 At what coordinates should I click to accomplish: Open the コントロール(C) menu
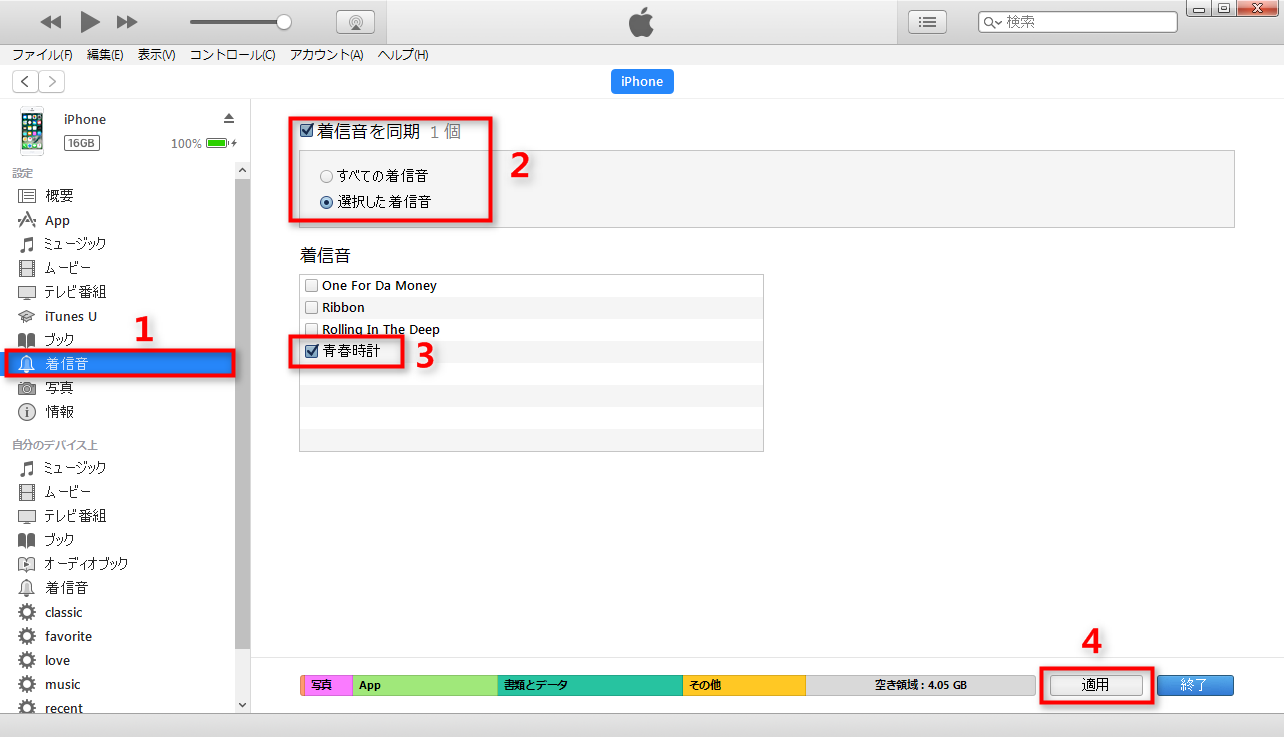pos(232,55)
